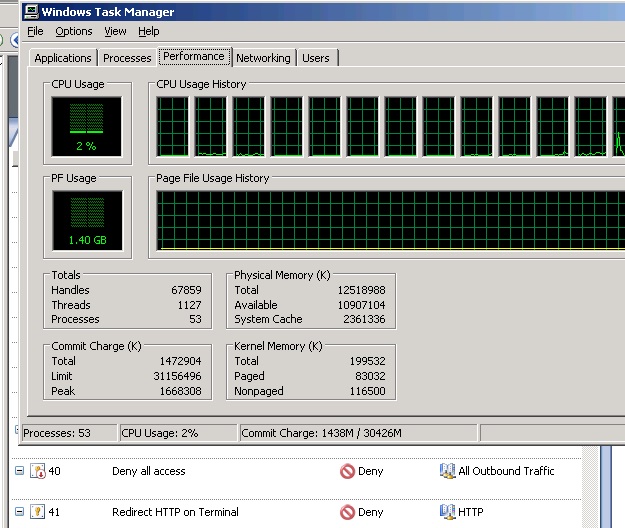Click the rule 41 policy icon
Screen dimensions: 625x528
[x=37, y=512]
